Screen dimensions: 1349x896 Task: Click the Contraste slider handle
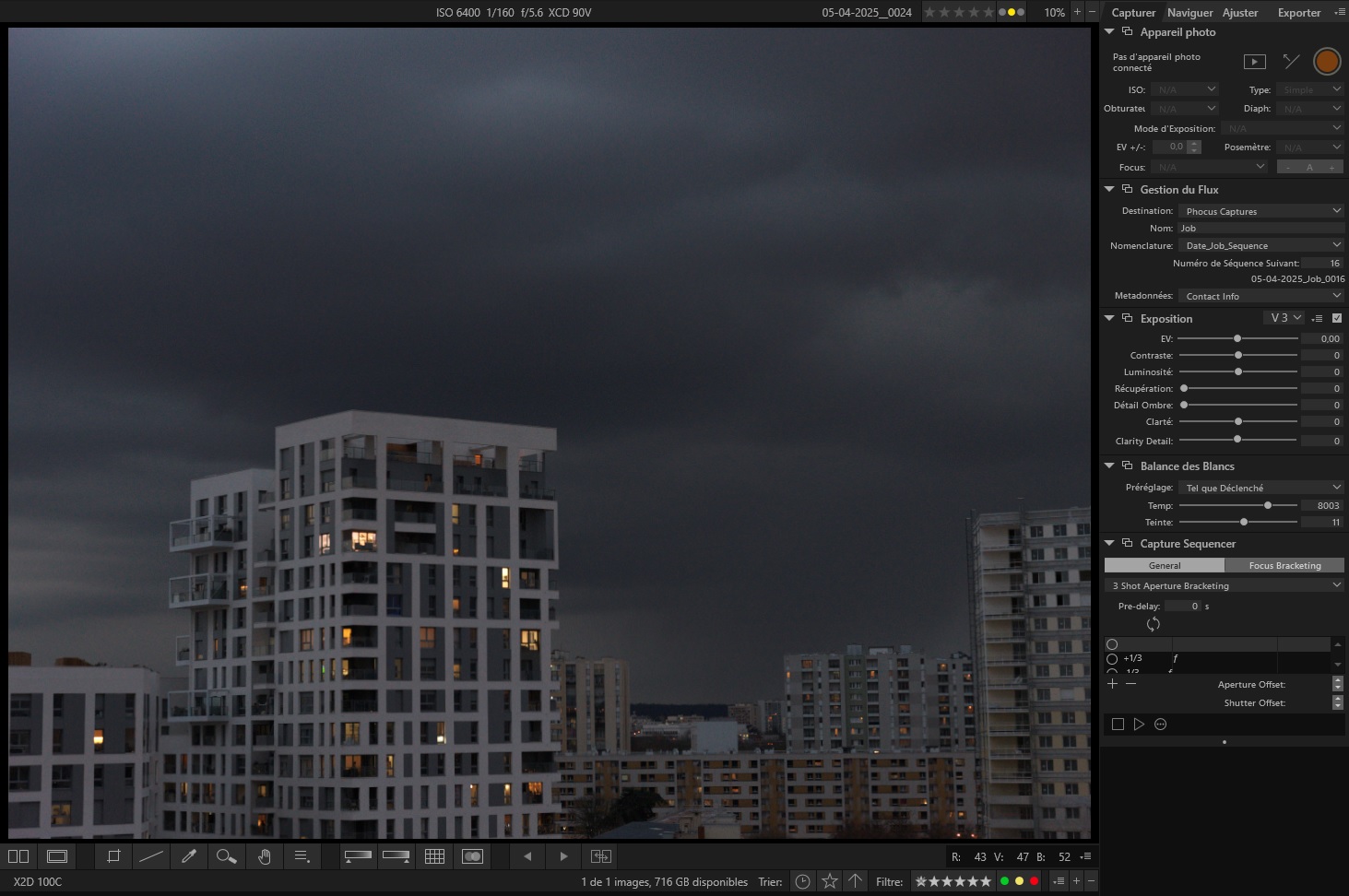[x=1238, y=355]
